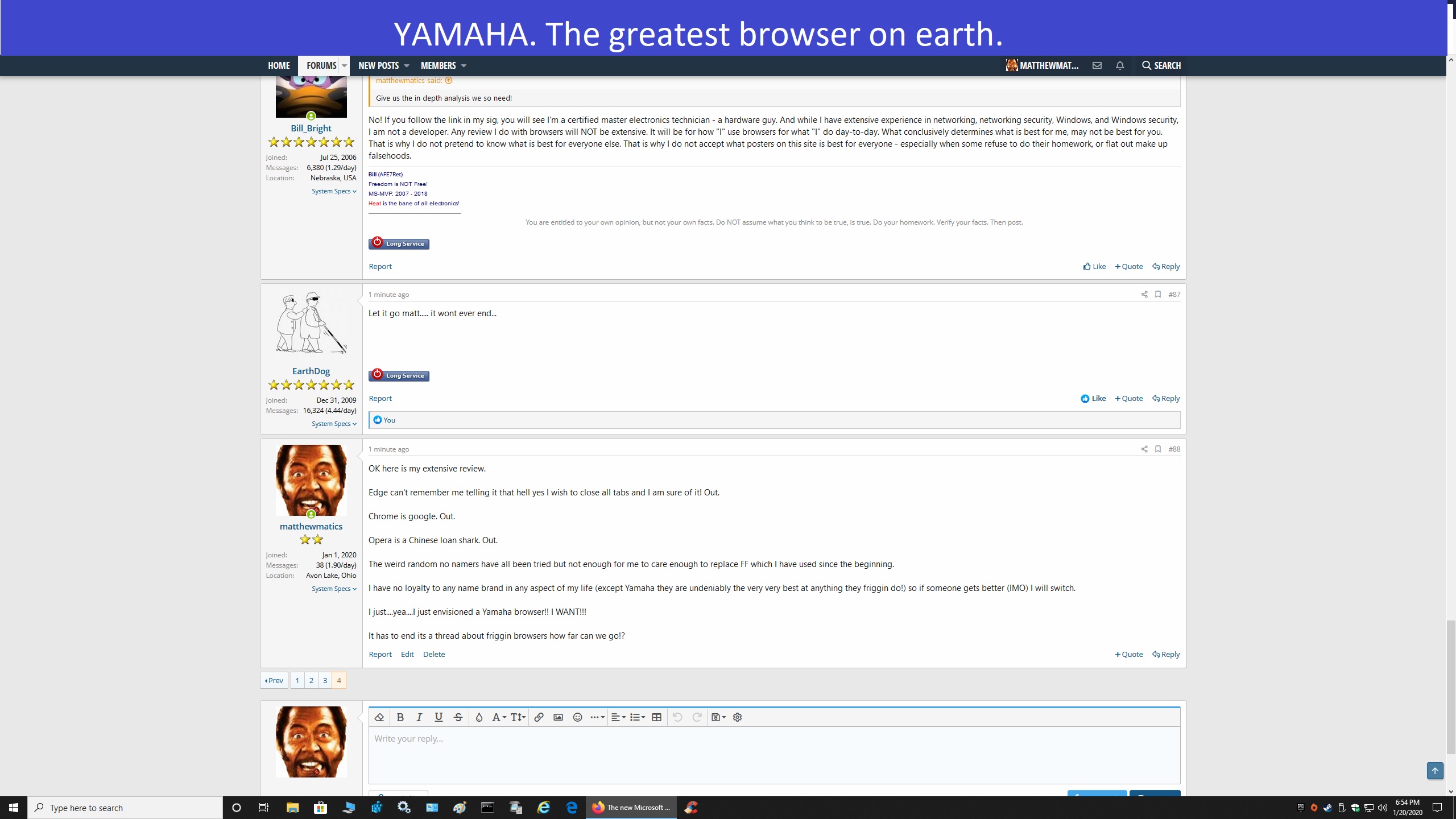Open the font family dropdown

(499, 717)
